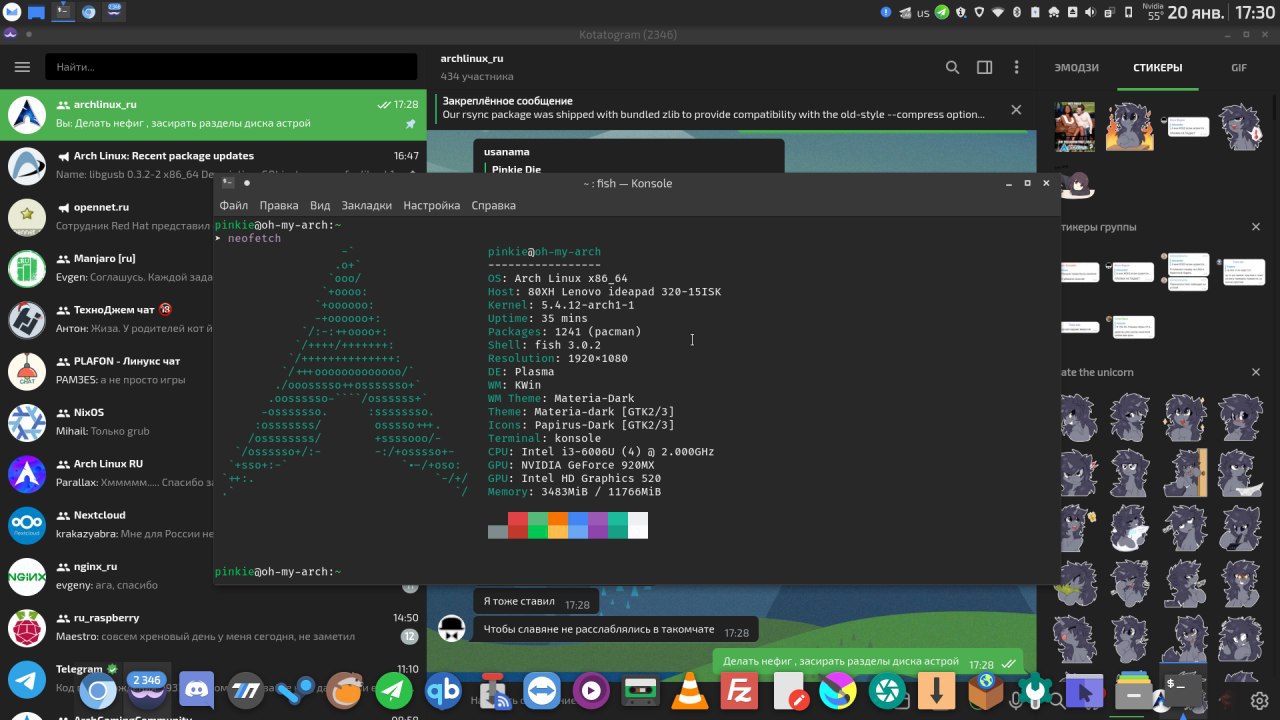1280x720 pixels.
Task: Search messages in archlinux_ru chat
Action: pos(952,67)
